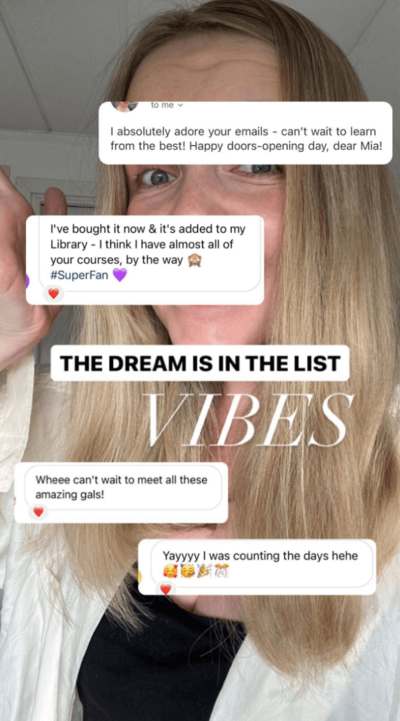Click the "to me" recipient label
This screenshot has width=400, height=721.
coord(162,105)
